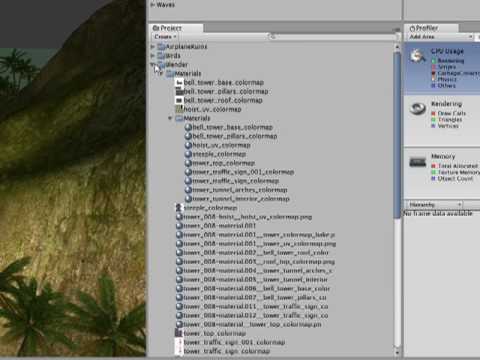The width and height of the screenshot is (480, 360).
Task: Click the blue Others color swatch
Action: [x=434, y=86]
